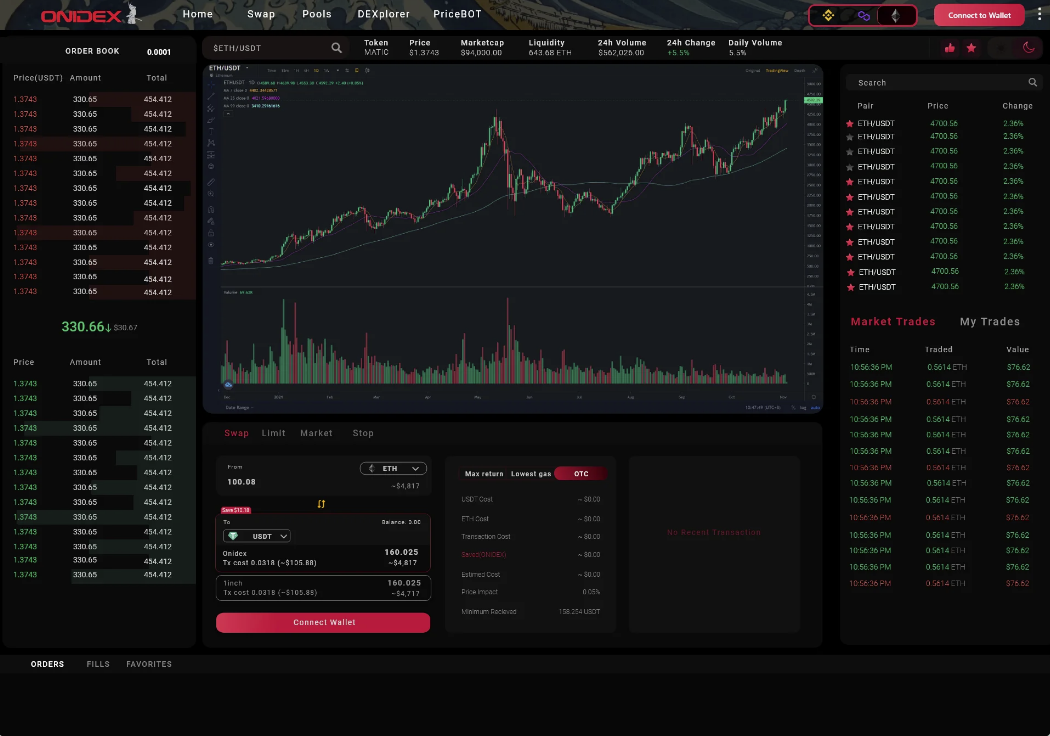Click the Price(USDT) order book column header

click(38, 78)
